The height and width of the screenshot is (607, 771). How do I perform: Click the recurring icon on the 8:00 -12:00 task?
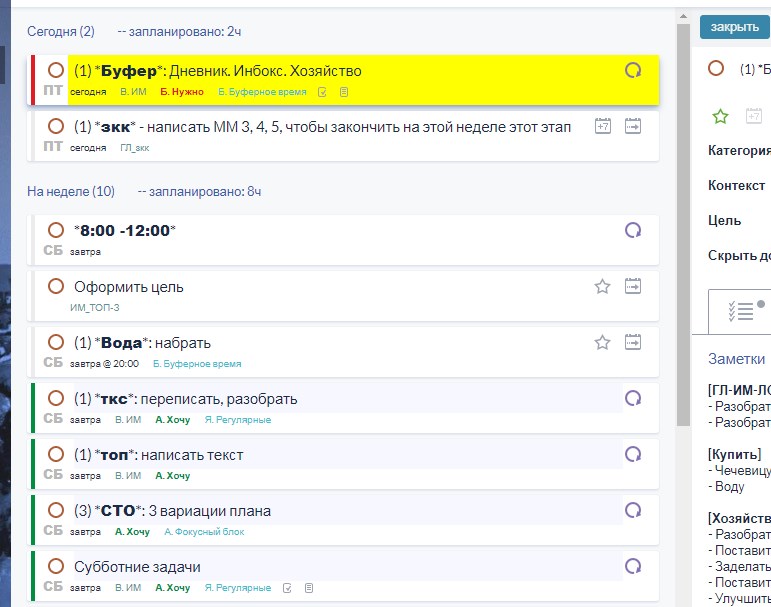point(632,230)
